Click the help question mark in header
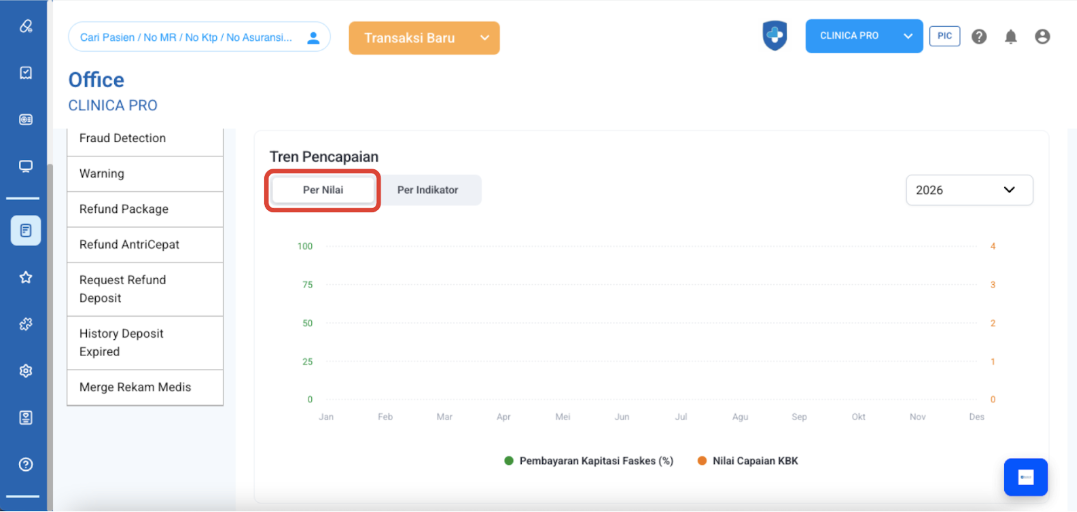Image resolution: width=1077 pixels, height=512 pixels. (979, 37)
